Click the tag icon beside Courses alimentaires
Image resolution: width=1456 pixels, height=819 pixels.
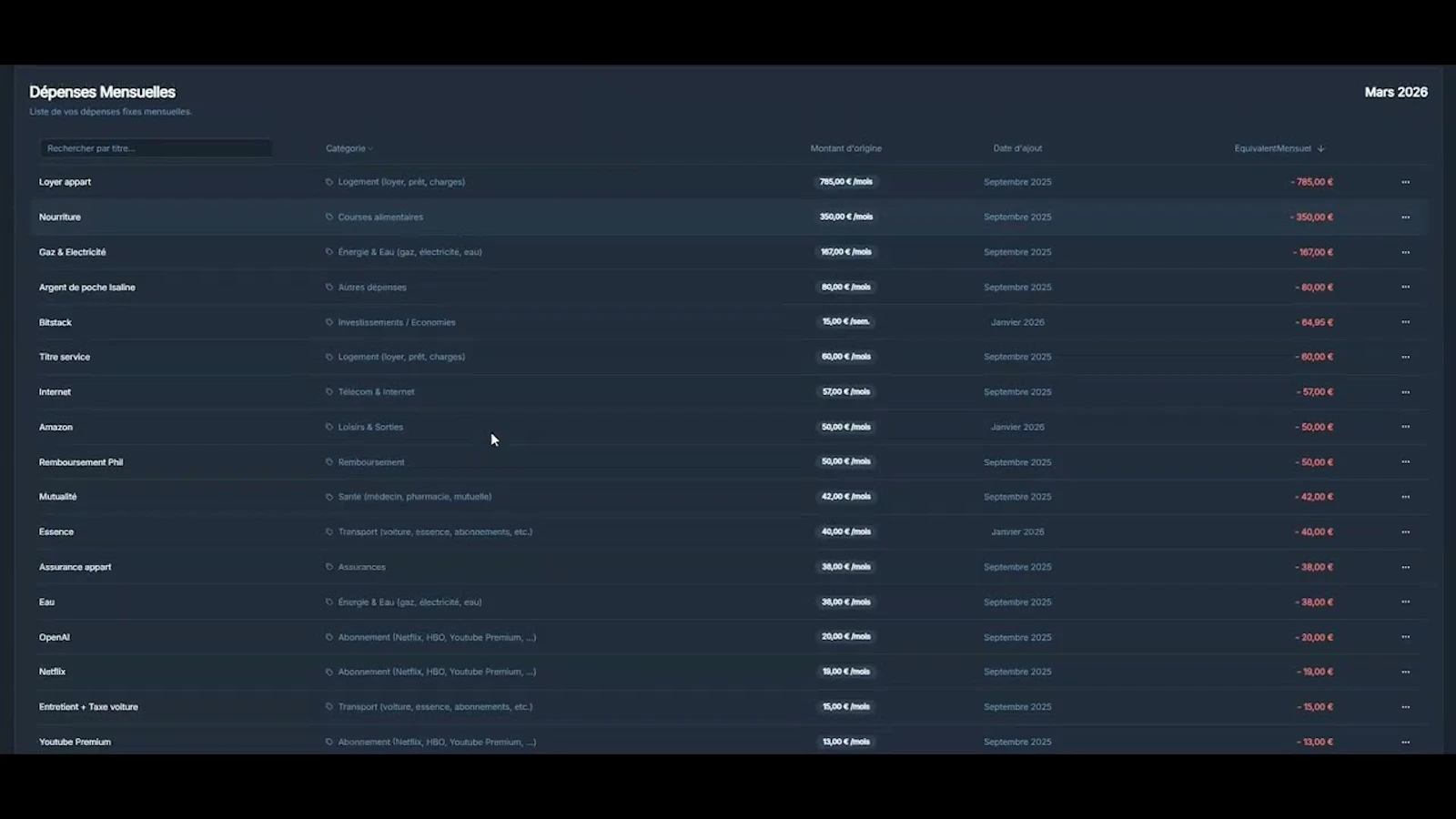coord(329,217)
